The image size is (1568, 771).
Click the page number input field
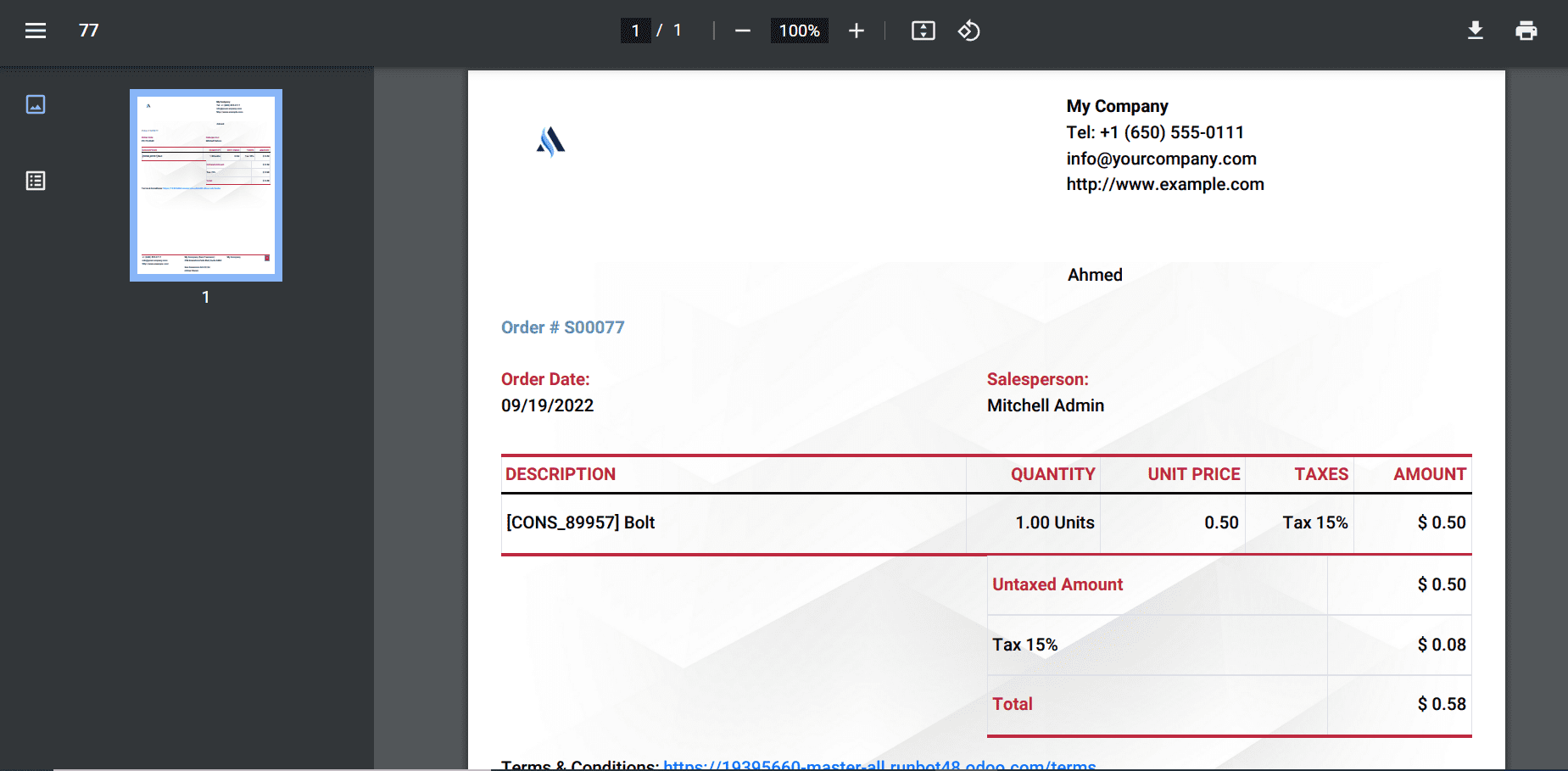tap(635, 31)
